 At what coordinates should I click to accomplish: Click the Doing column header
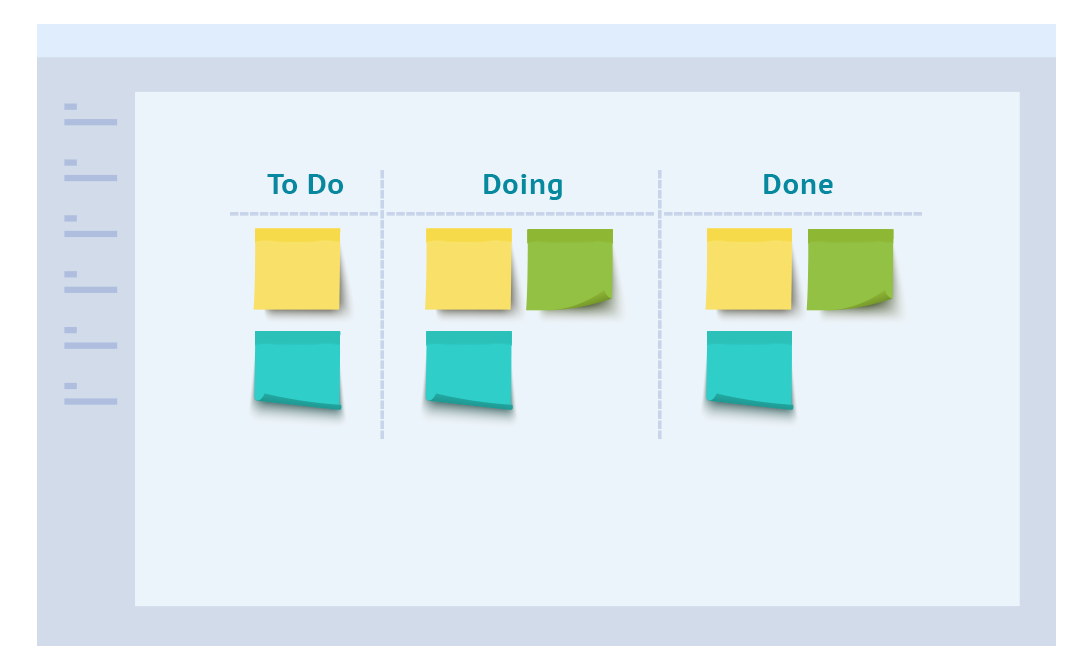click(522, 185)
